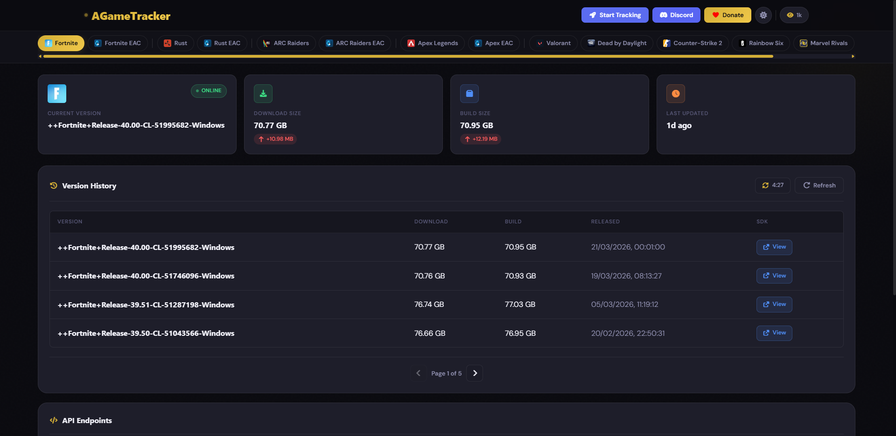
Task: Open the Discord link button
Action: 676,15
